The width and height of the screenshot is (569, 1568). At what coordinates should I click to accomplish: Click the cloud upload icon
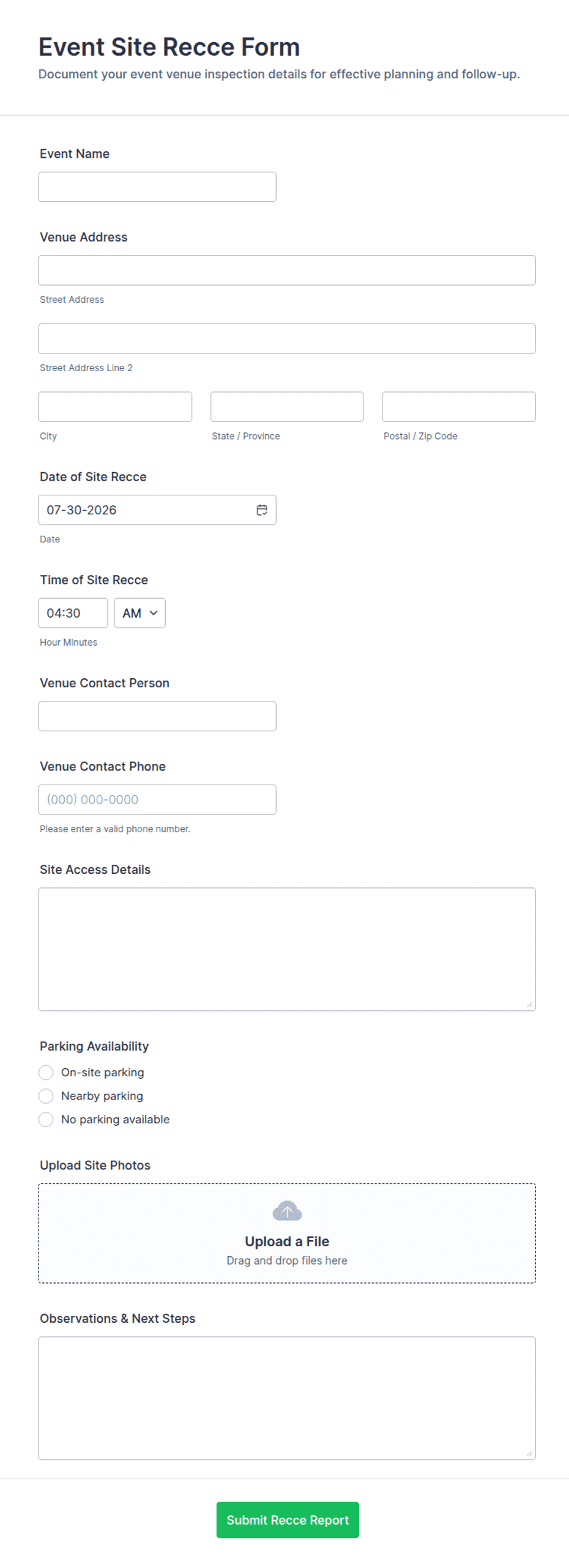[x=287, y=1210]
